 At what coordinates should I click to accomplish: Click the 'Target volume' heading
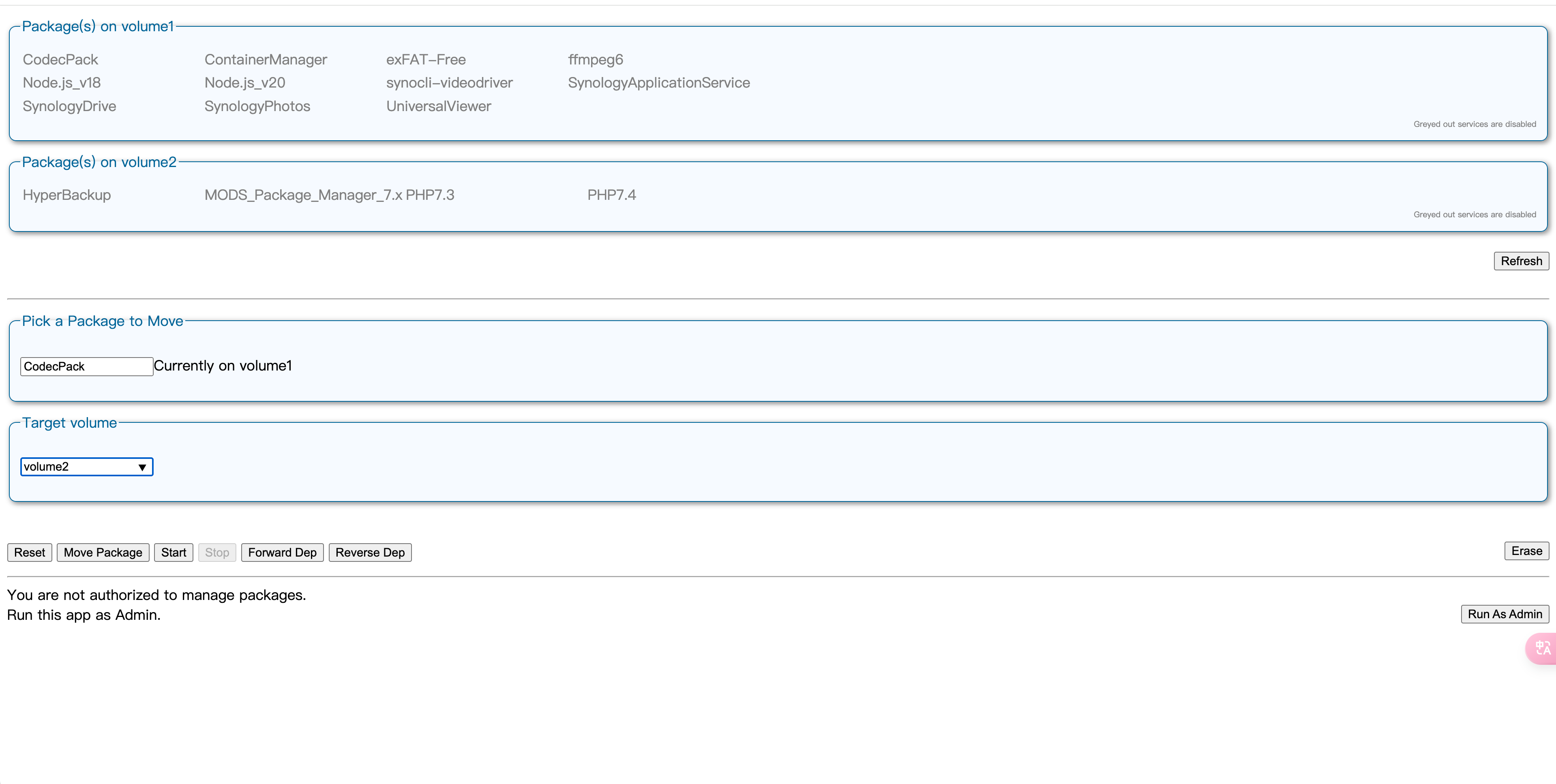69,423
